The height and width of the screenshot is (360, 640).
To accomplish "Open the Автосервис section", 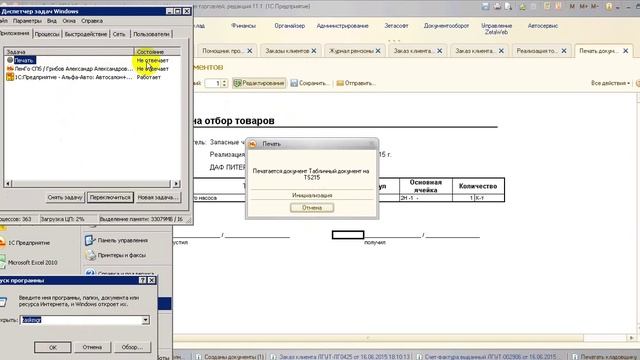I will pyautogui.click(x=542, y=26).
